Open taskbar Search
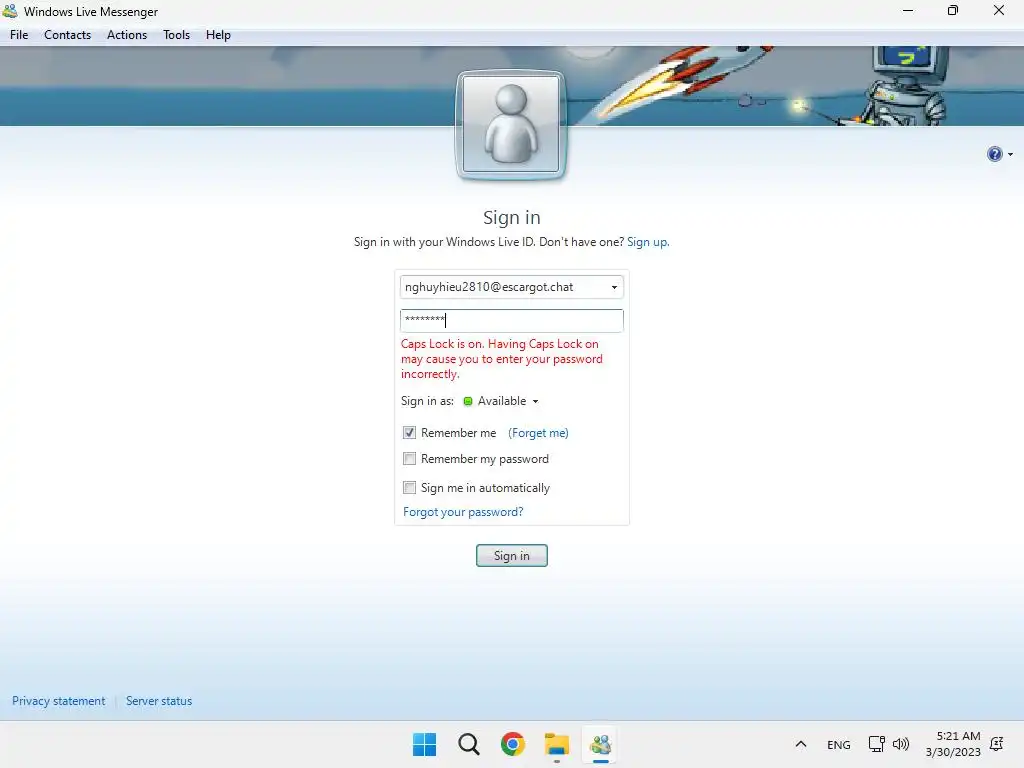 click(468, 744)
